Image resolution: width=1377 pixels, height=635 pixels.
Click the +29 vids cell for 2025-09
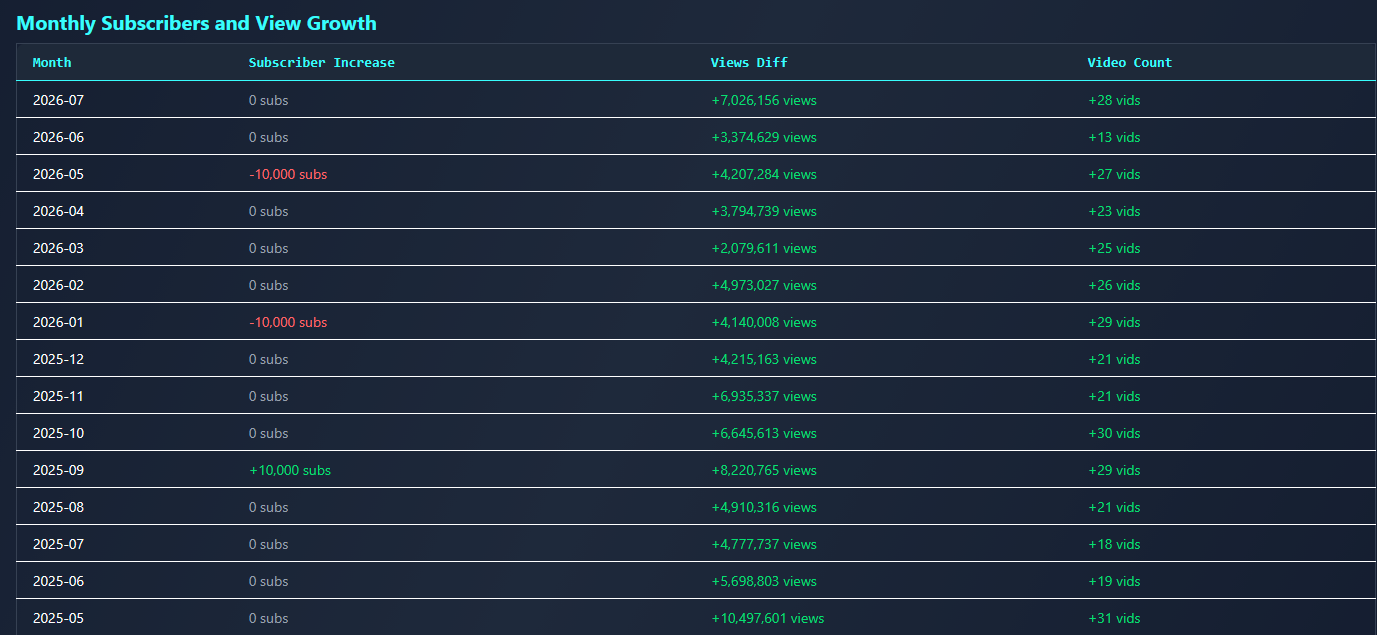coord(1114,470)
